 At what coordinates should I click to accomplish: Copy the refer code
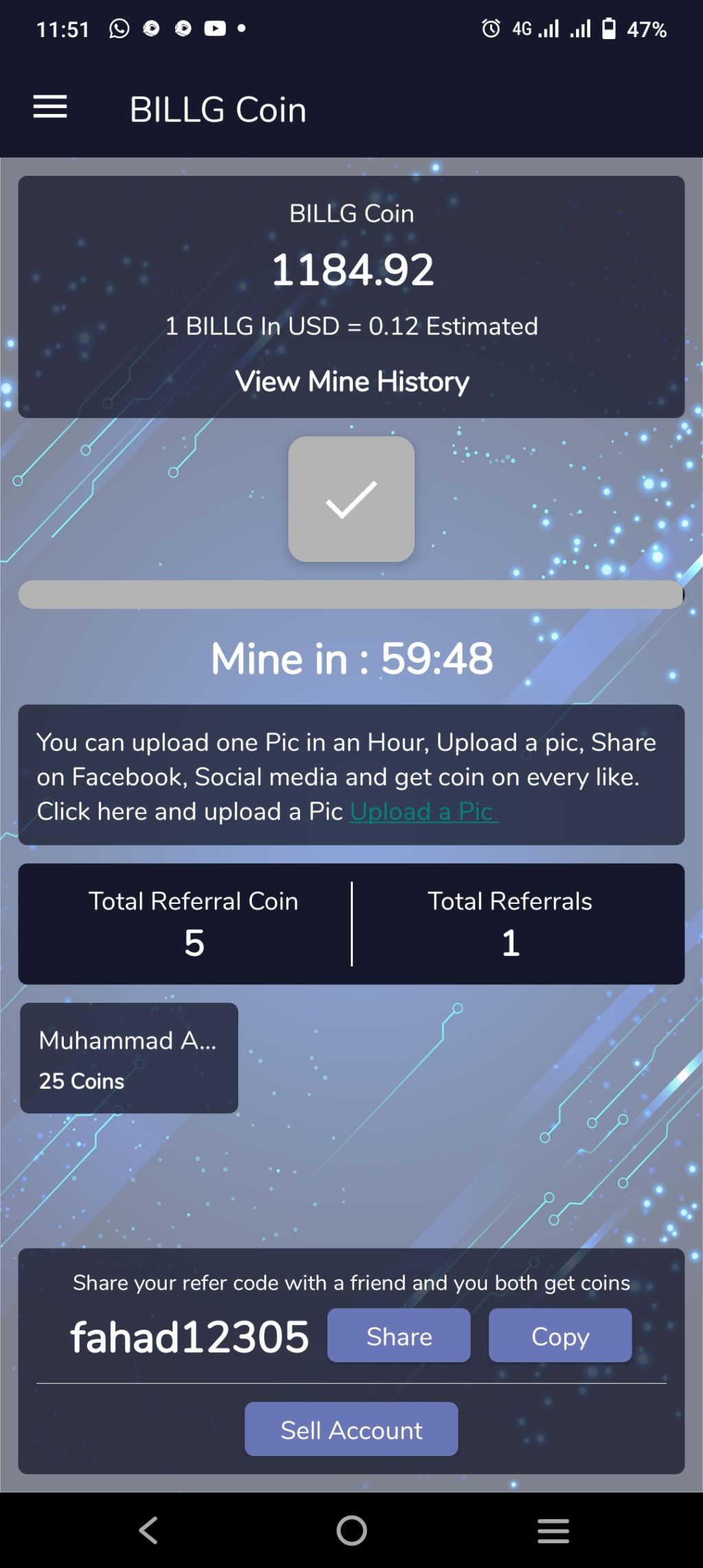560,1336
